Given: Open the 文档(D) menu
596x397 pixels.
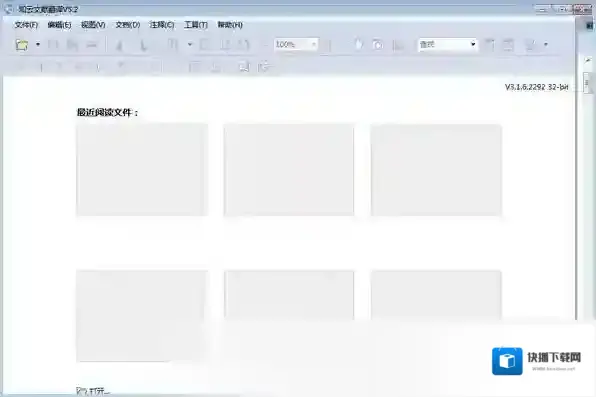Looking at the screenshot, I should point(128,25).
